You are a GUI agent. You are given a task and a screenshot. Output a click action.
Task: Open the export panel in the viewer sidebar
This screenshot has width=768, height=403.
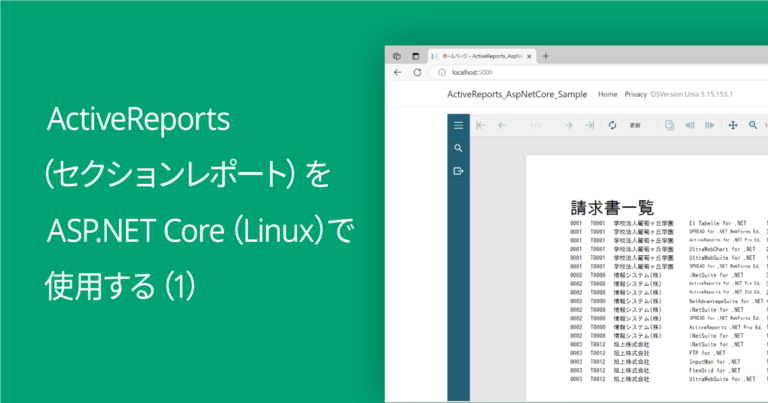[458, 171]
